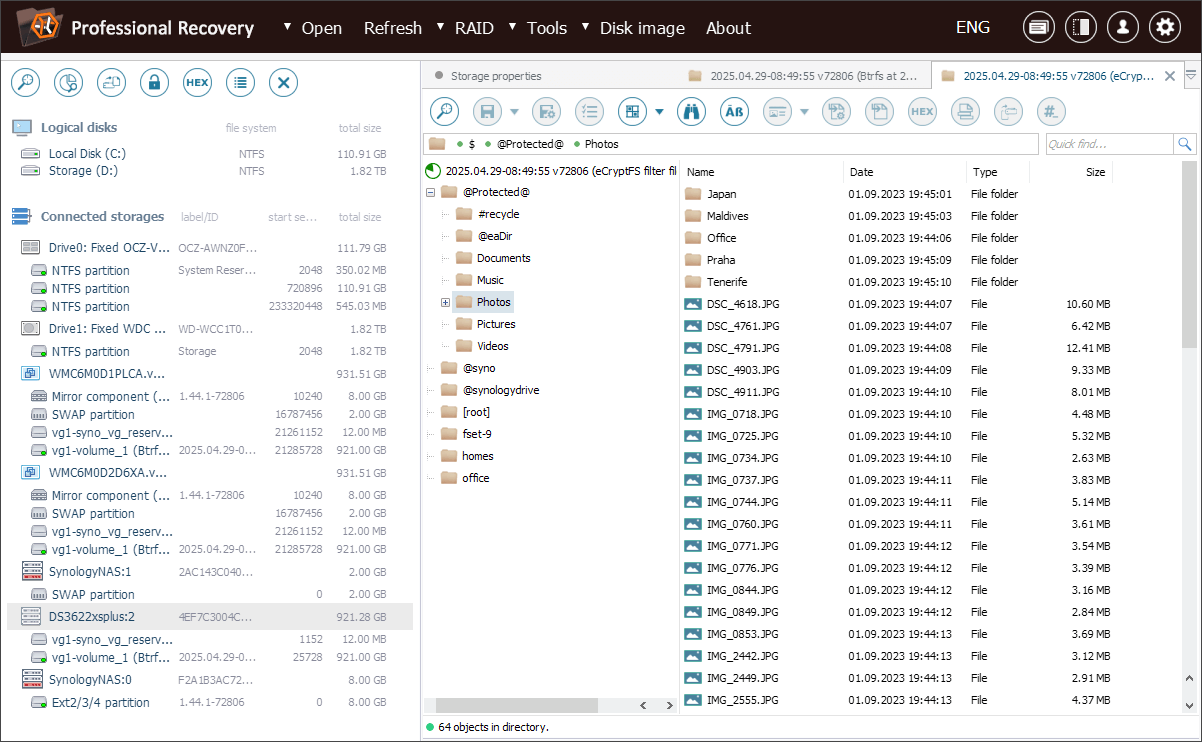Open the HEX viewer in the left storage toolbar

197,83
